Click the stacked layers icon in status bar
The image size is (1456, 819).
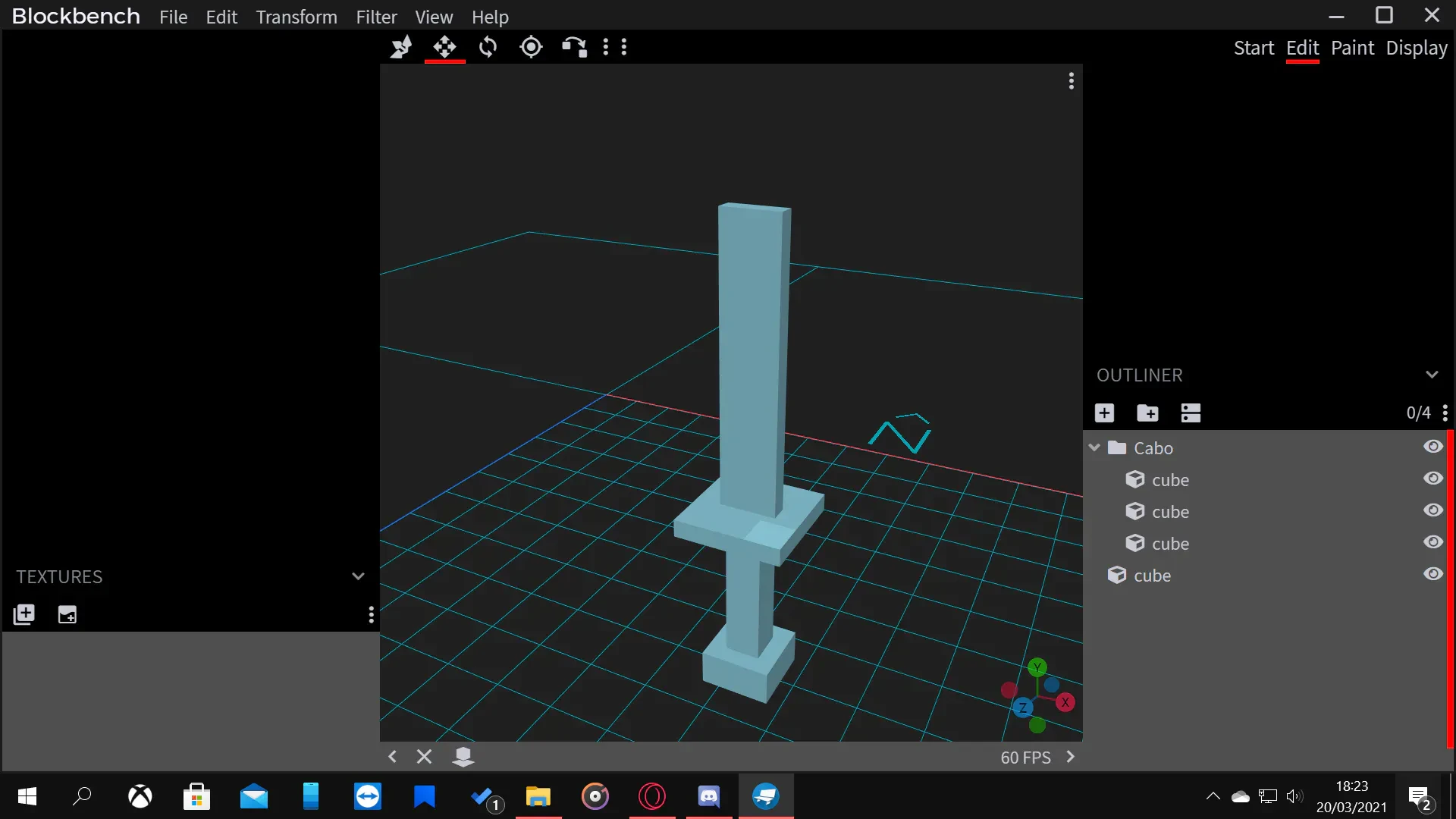(x=463, y=757)
